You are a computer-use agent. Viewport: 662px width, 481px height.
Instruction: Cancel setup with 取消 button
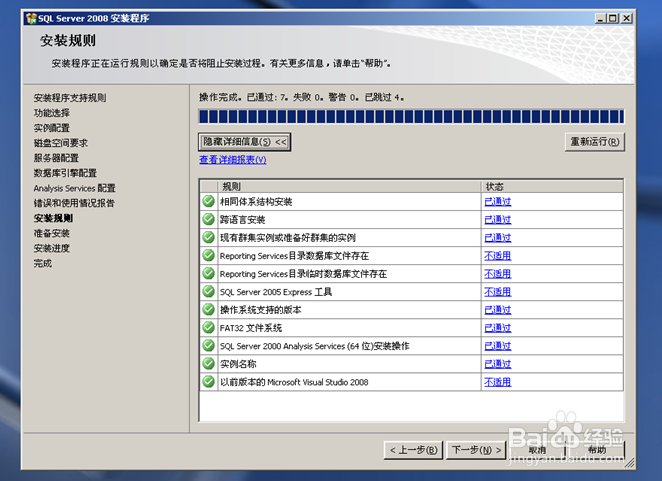(537, 450)
